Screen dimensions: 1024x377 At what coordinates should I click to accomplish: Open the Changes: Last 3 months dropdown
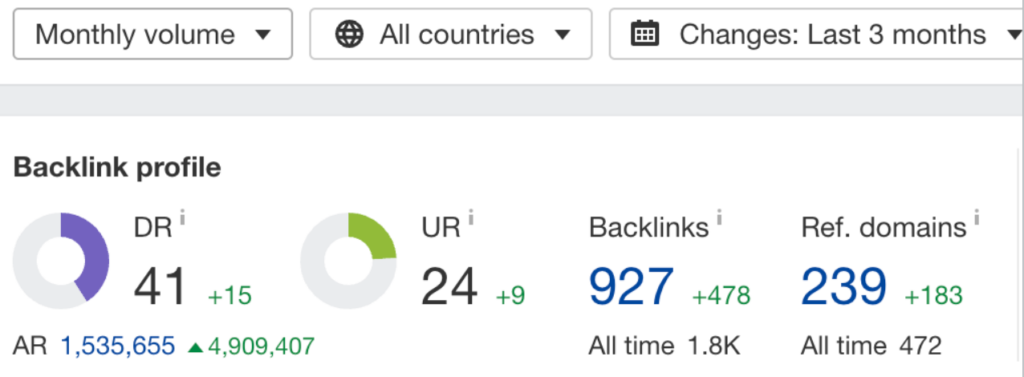[x=816, y=34]
